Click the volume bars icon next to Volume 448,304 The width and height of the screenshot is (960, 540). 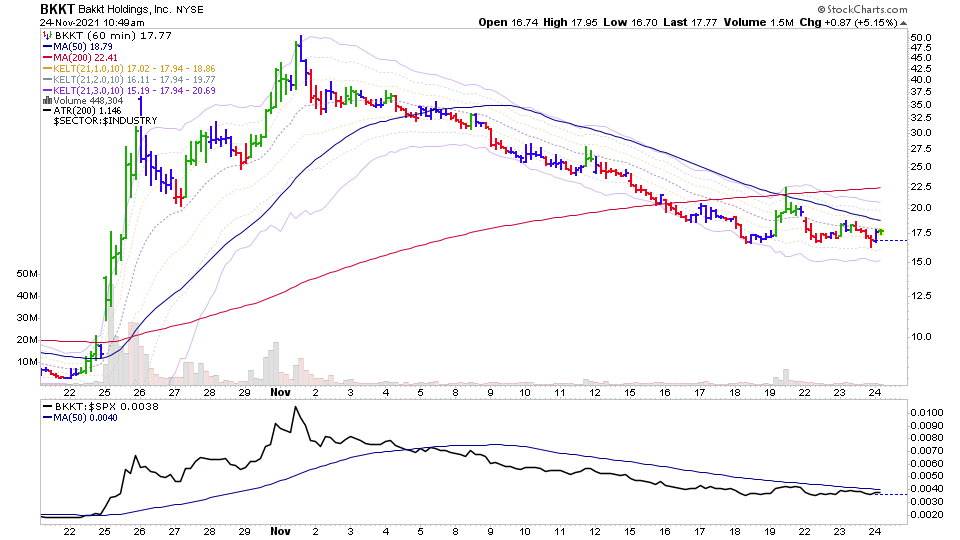coord(47,100)
